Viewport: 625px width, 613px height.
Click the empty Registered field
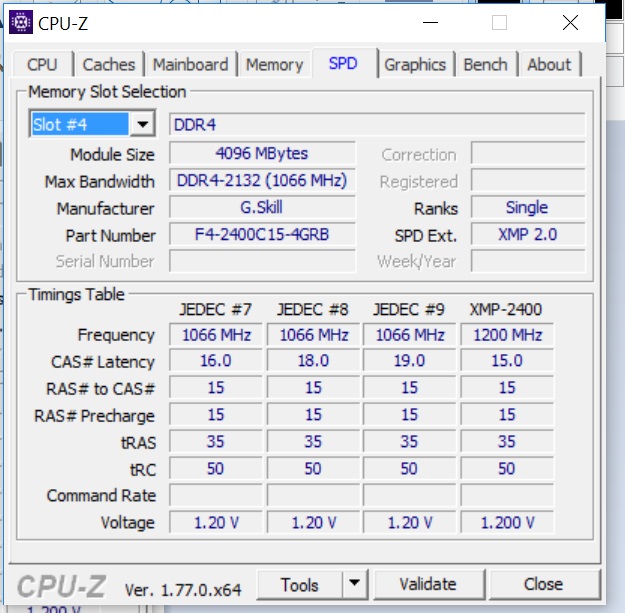(527, 181)
